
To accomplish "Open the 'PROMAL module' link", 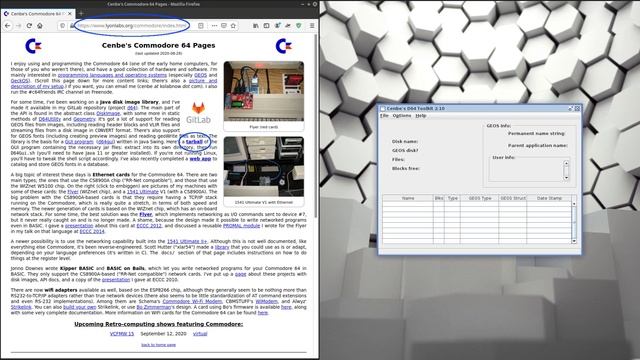I will [241, 226].
